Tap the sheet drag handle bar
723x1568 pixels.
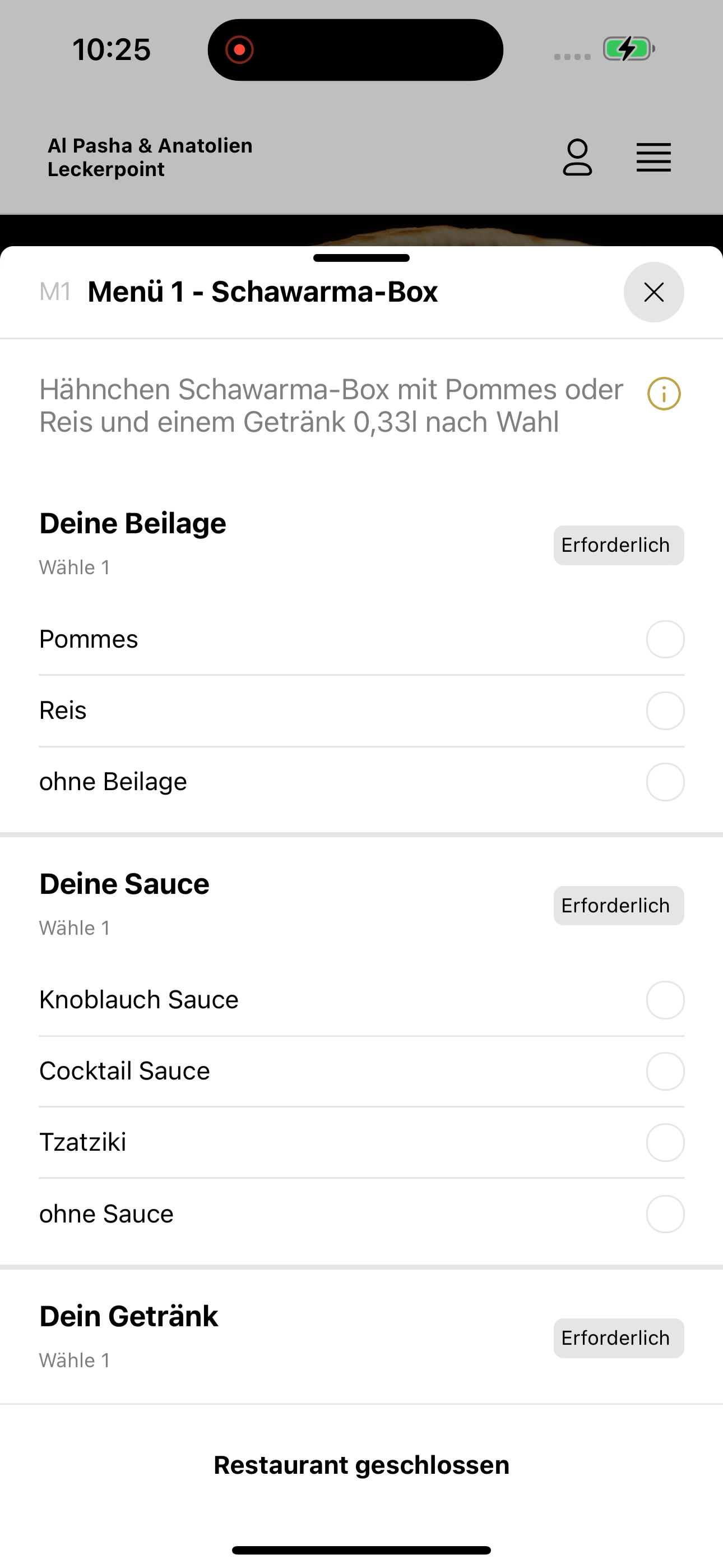pyautogui.click(x=361, y=257)
